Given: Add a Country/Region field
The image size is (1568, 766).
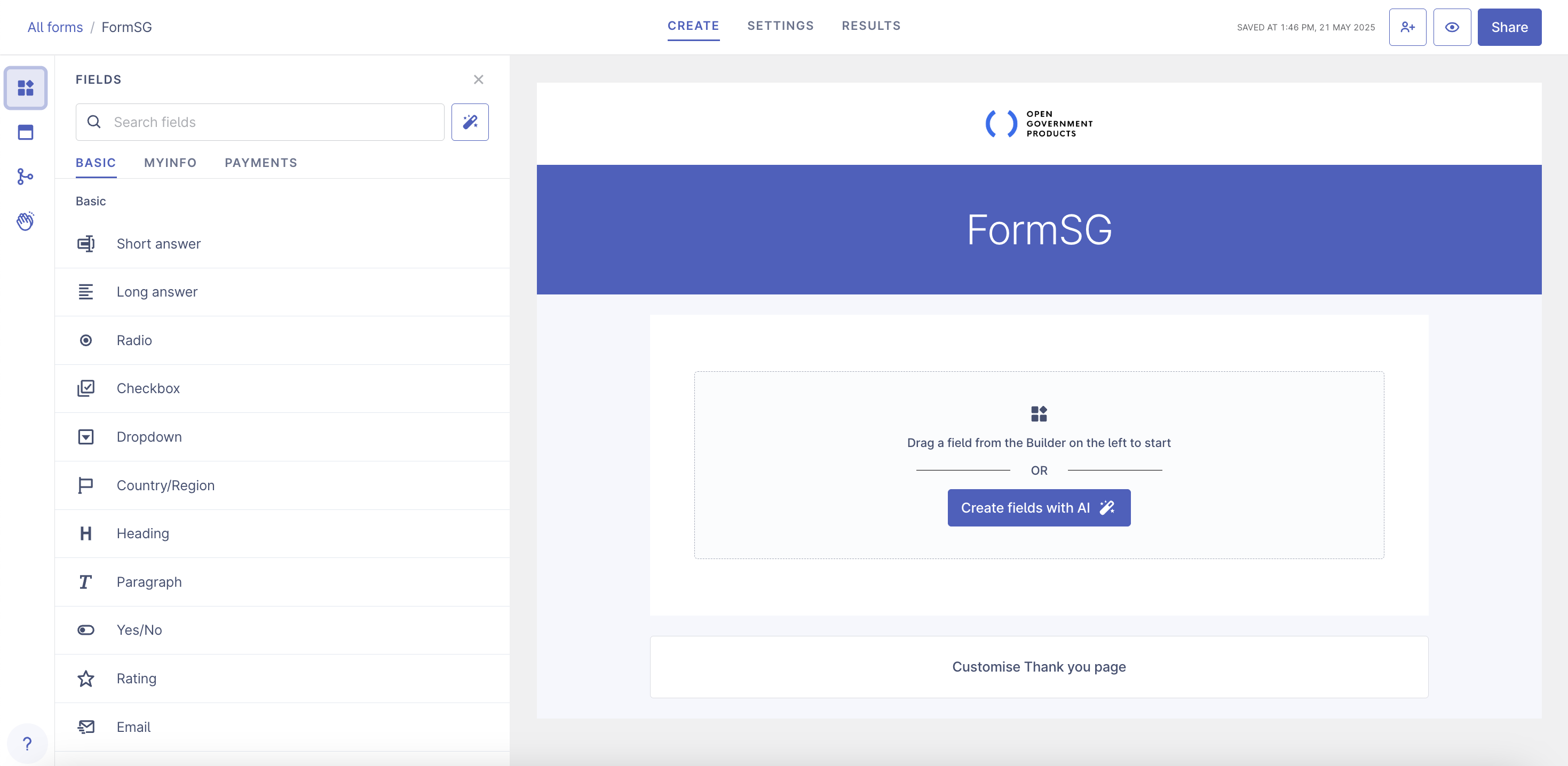Looking at the screenshot, I should pos(165,485).
